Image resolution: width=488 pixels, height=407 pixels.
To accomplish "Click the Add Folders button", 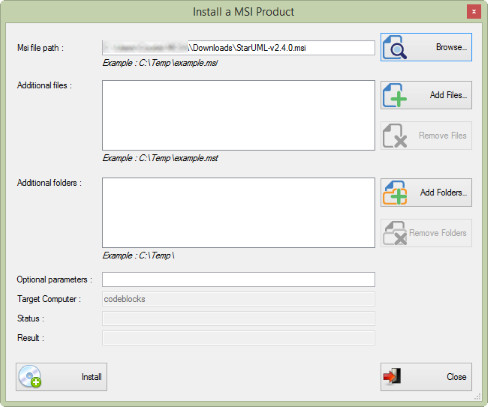I will [x=426, y=192].
